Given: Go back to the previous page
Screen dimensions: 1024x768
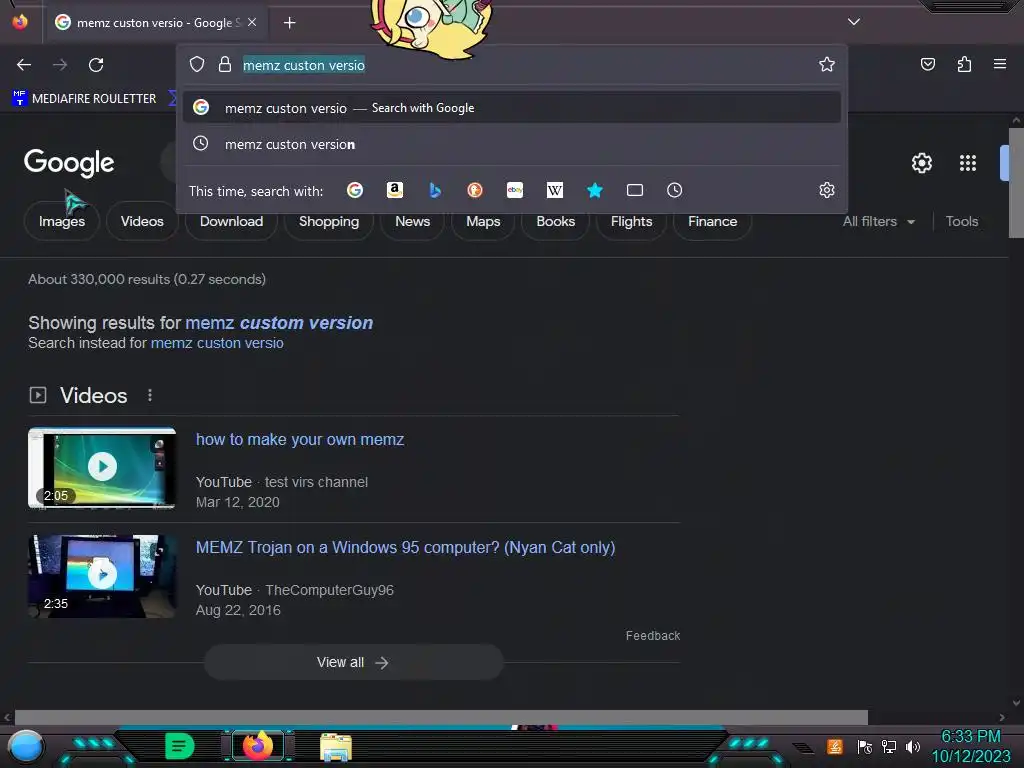Looking at the screenshot, I should 24,65.
